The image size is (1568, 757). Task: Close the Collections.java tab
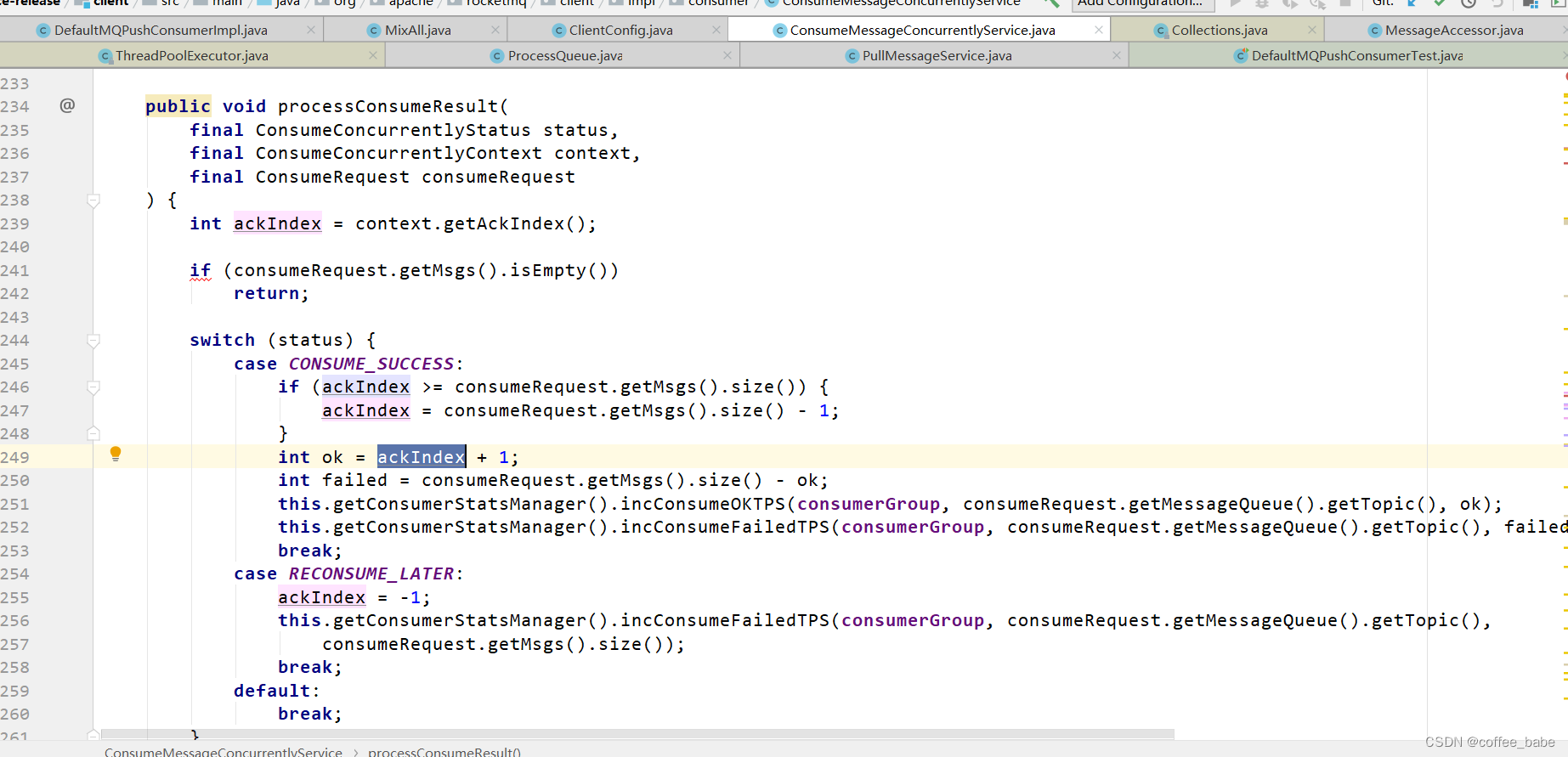(1312, 30)
